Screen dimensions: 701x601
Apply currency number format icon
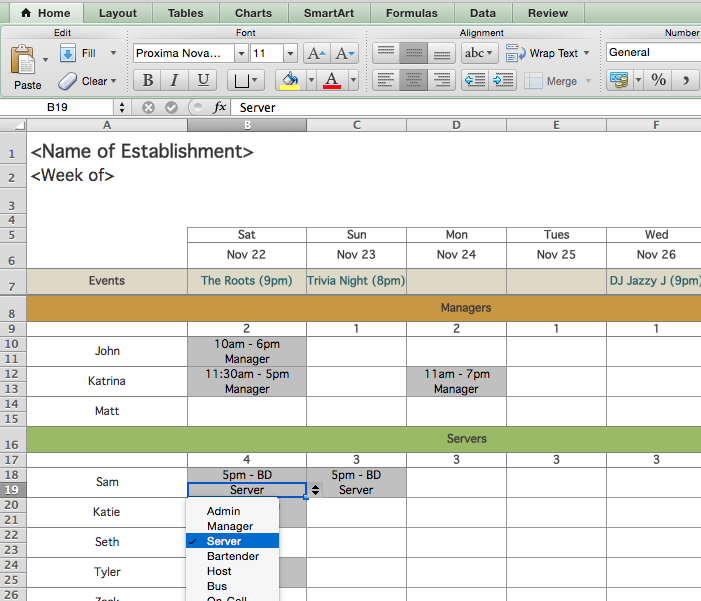[x=619, y=80]
